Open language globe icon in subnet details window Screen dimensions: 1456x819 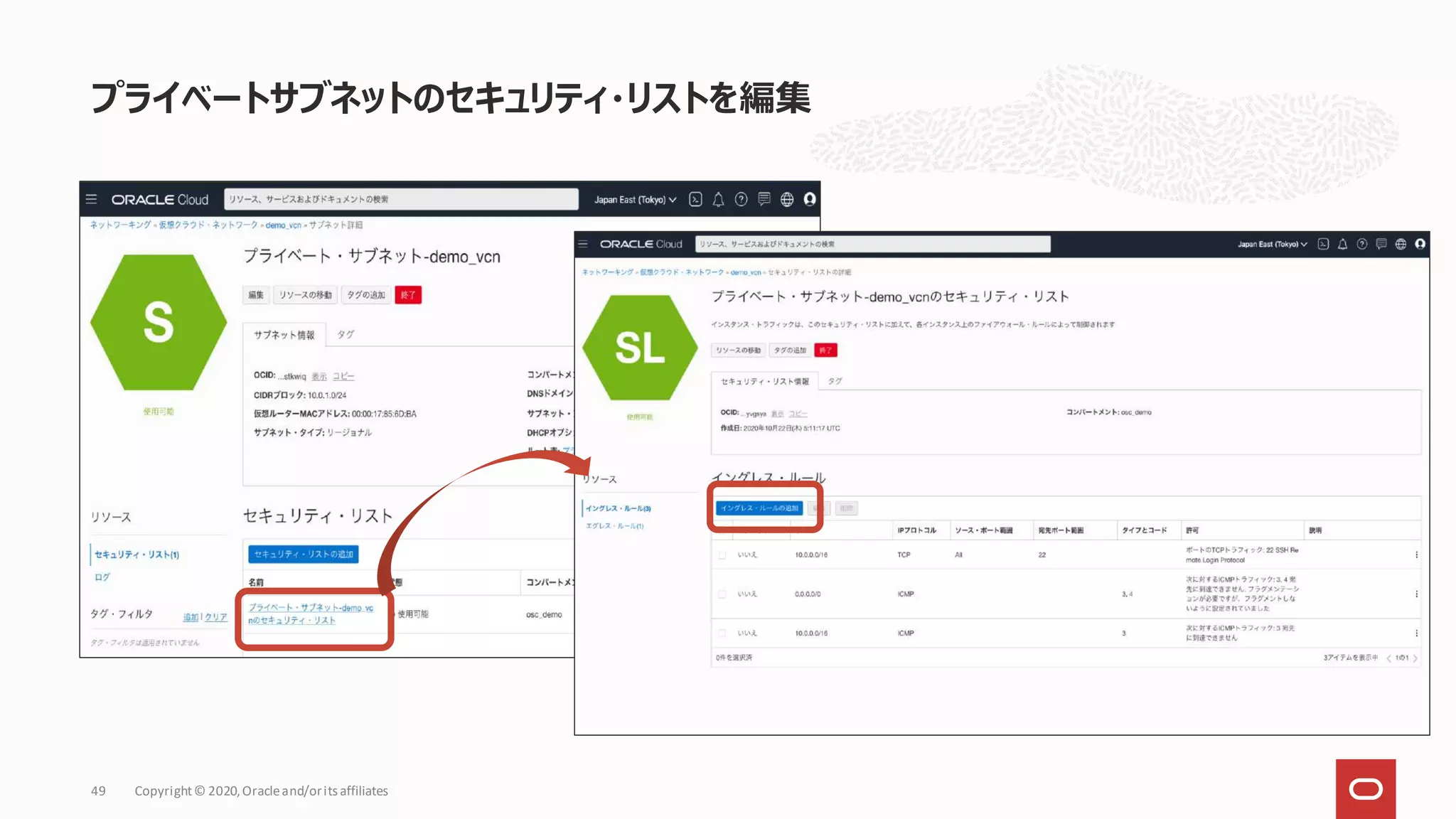(x=787, y=199)
